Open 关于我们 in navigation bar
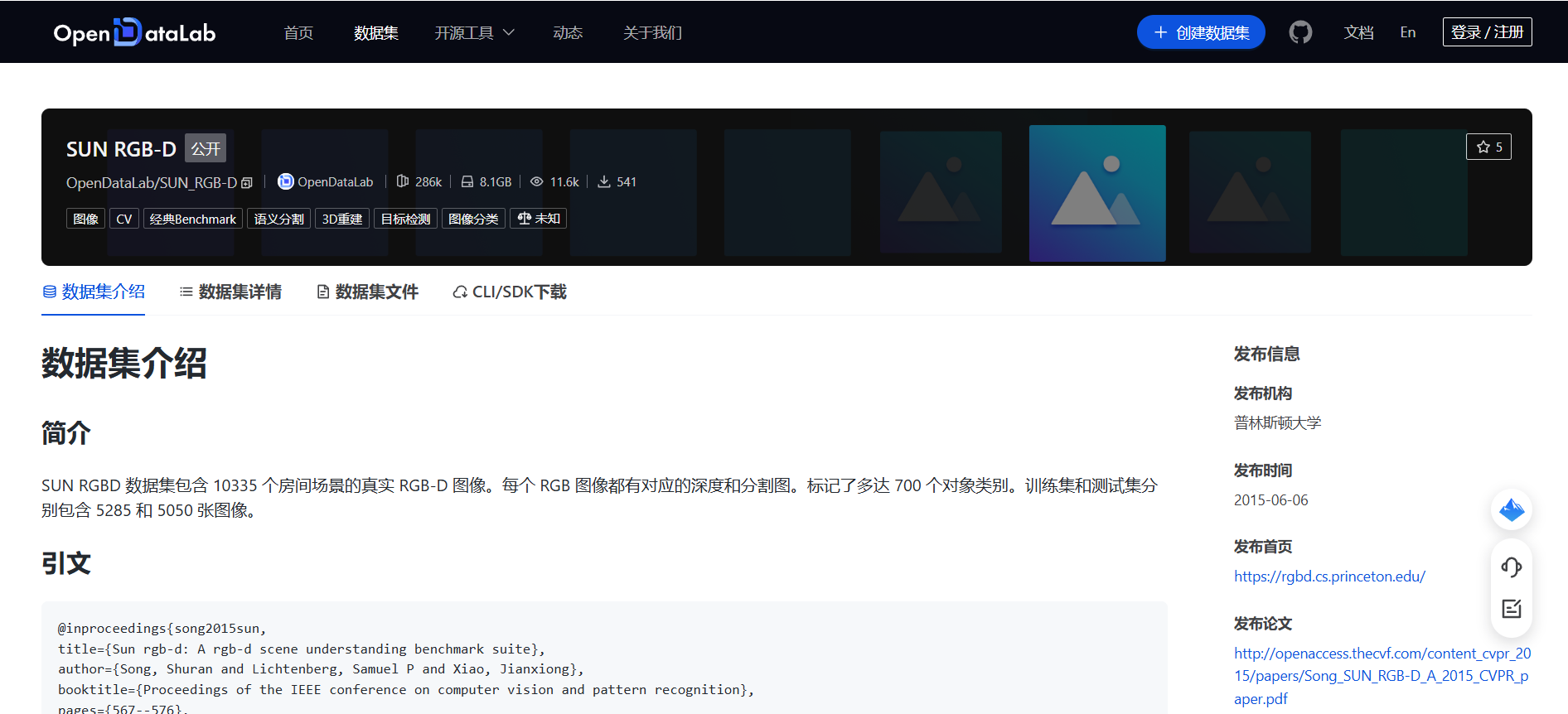 [652, 32]
